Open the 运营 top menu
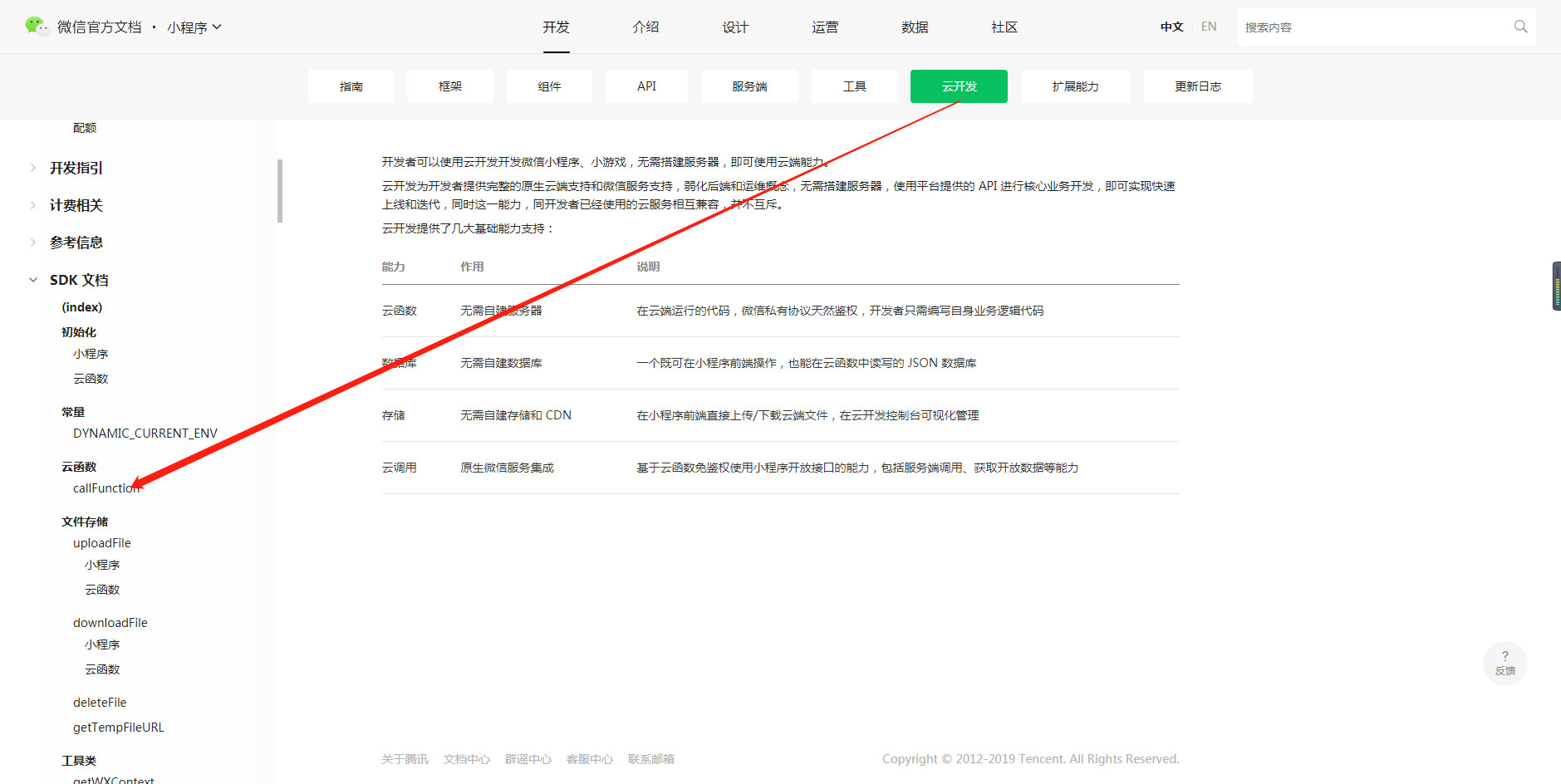Viewport: 1561px width, 784px height. (825, 27)
